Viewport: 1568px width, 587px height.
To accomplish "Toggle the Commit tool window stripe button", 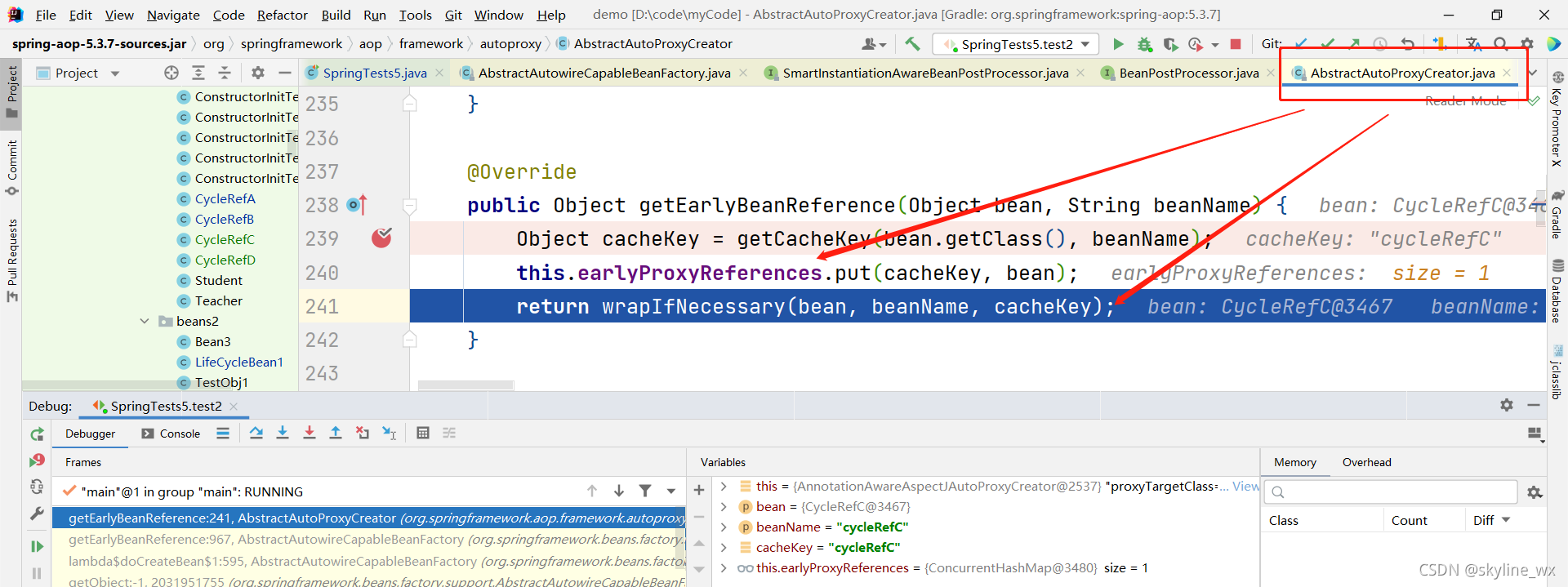I will pyautogui.click(x=12, y=167).
